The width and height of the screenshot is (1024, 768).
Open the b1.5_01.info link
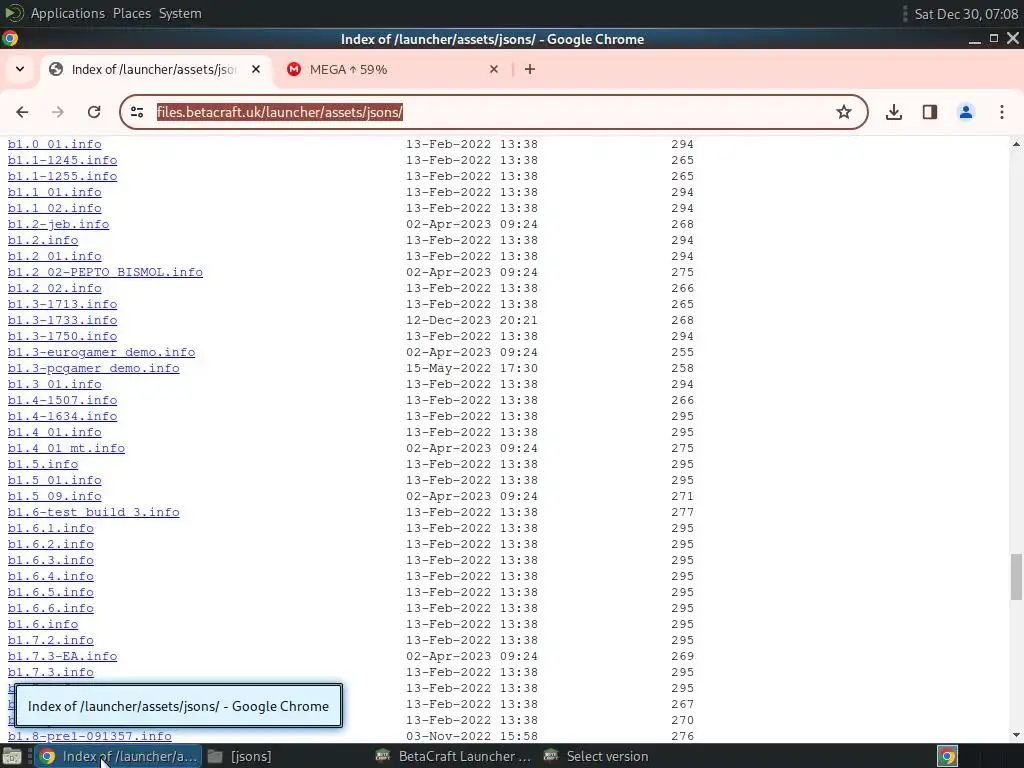coord(55,480)
